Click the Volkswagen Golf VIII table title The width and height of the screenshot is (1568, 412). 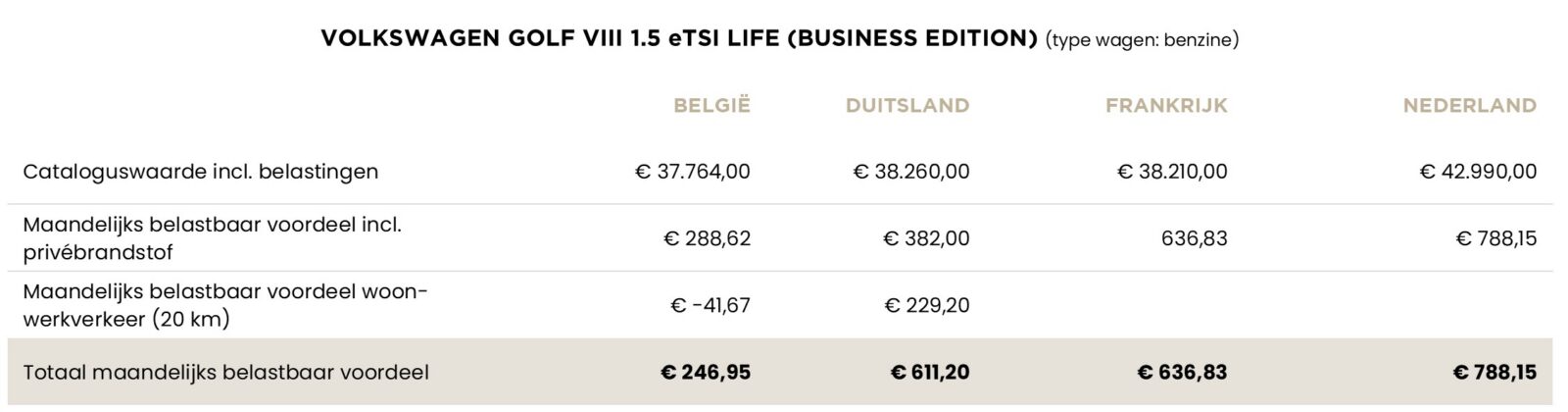pyautogui.click(x=679, y=39)
